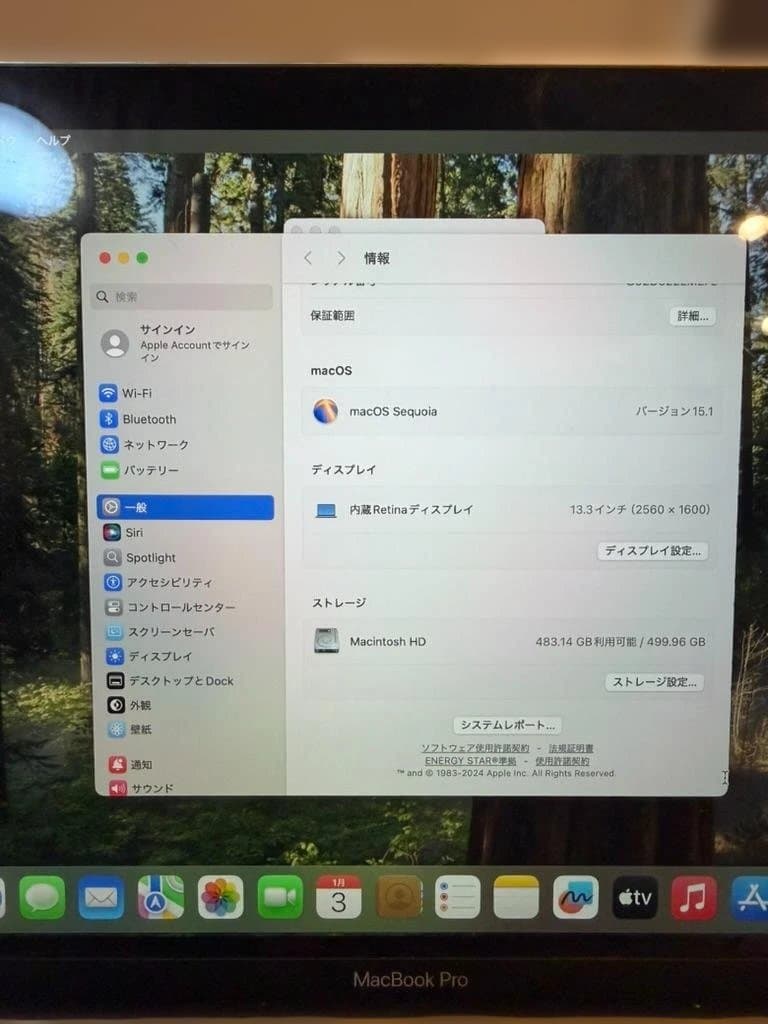The image size is (768, 1024).
Task: Open Maps from the Dock
Action: pyautogui.click(x=161, y=897)
